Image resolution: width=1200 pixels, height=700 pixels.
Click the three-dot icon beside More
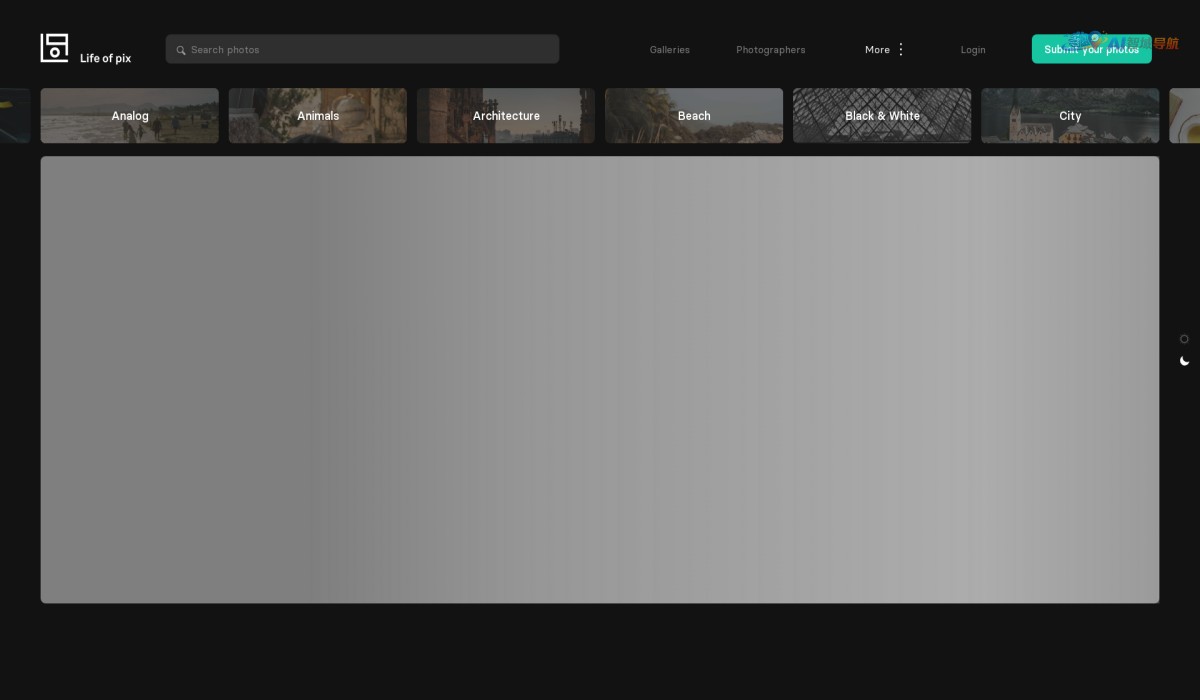[x=901, y=49]
